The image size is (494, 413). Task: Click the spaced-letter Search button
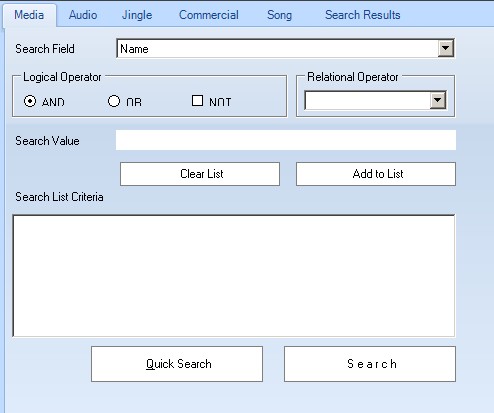point(370,364)
